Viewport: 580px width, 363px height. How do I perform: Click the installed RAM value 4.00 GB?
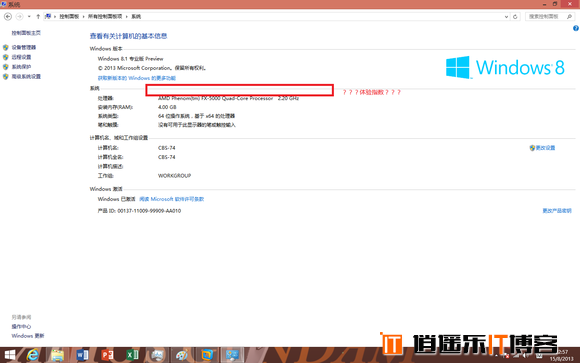pyautogui.click(x=167, y=107)
